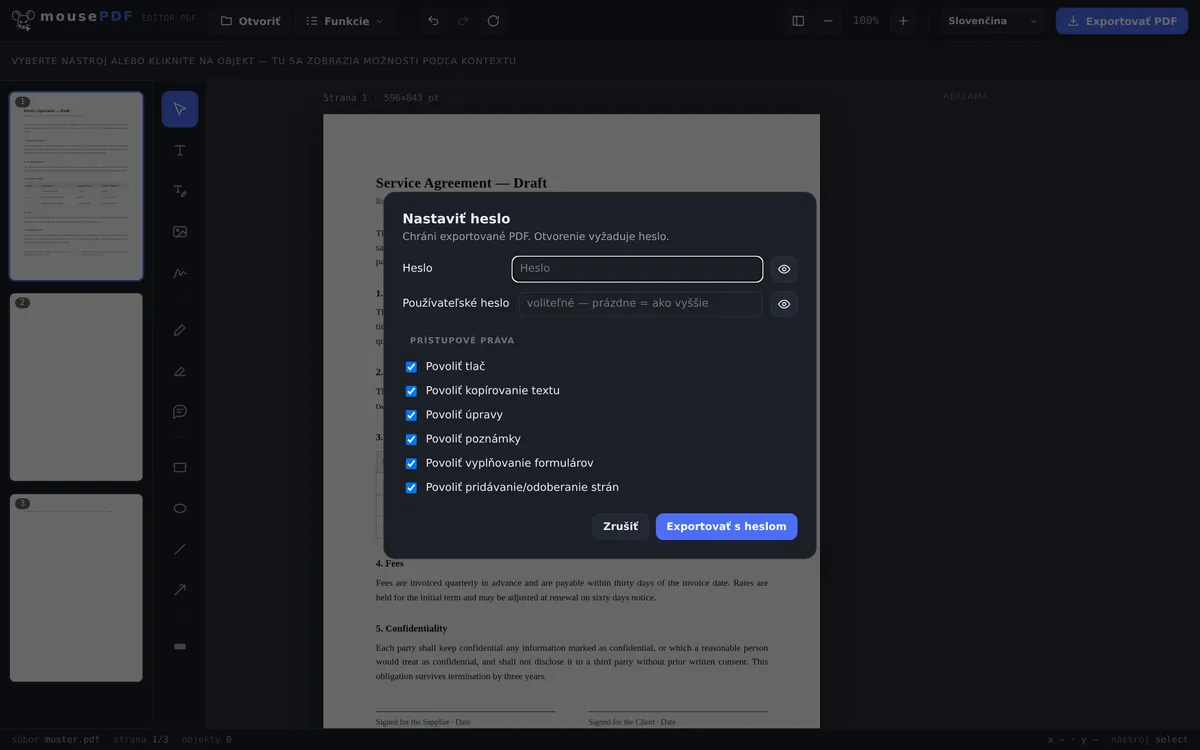Focus the Používateľské heslo input field
The height and width of the screenshot is (750, 1200).
click(640, 303)
